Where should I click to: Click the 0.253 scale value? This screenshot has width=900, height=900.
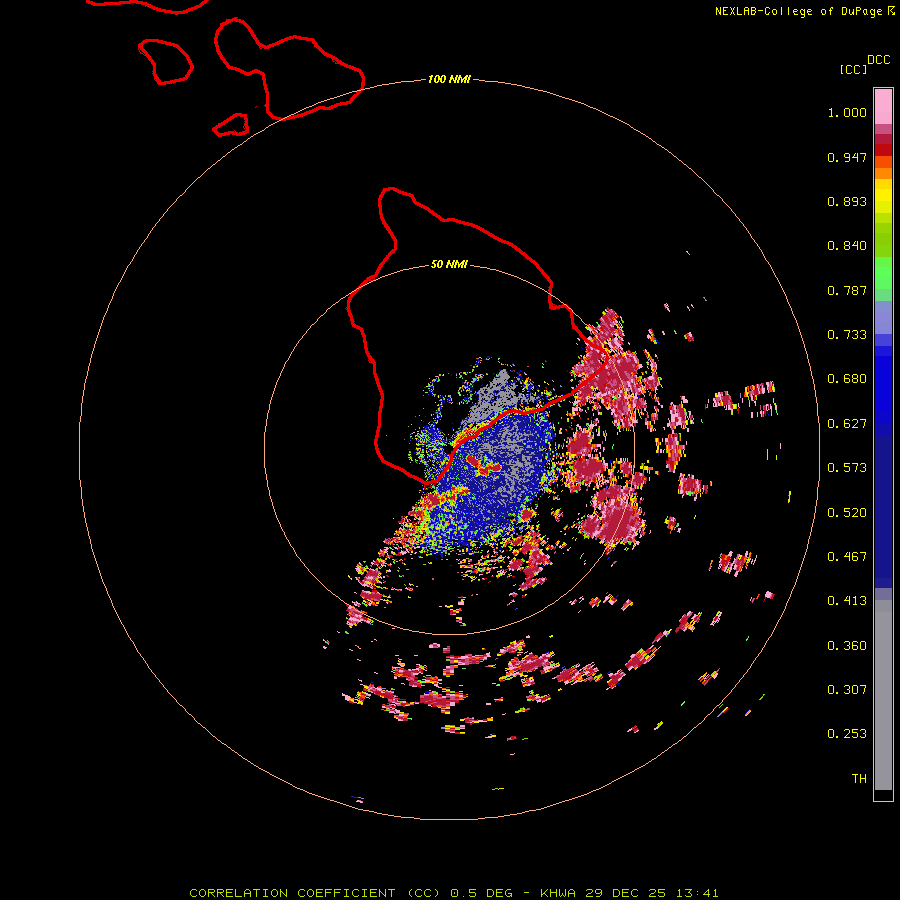(847, 734)
